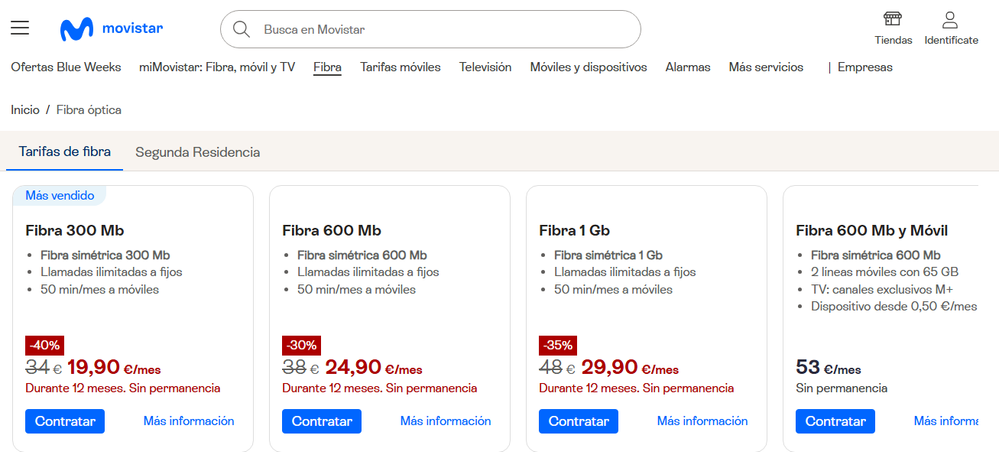
Task: Select Tarifas móviles menu item
Action: [x=400, y=67]
